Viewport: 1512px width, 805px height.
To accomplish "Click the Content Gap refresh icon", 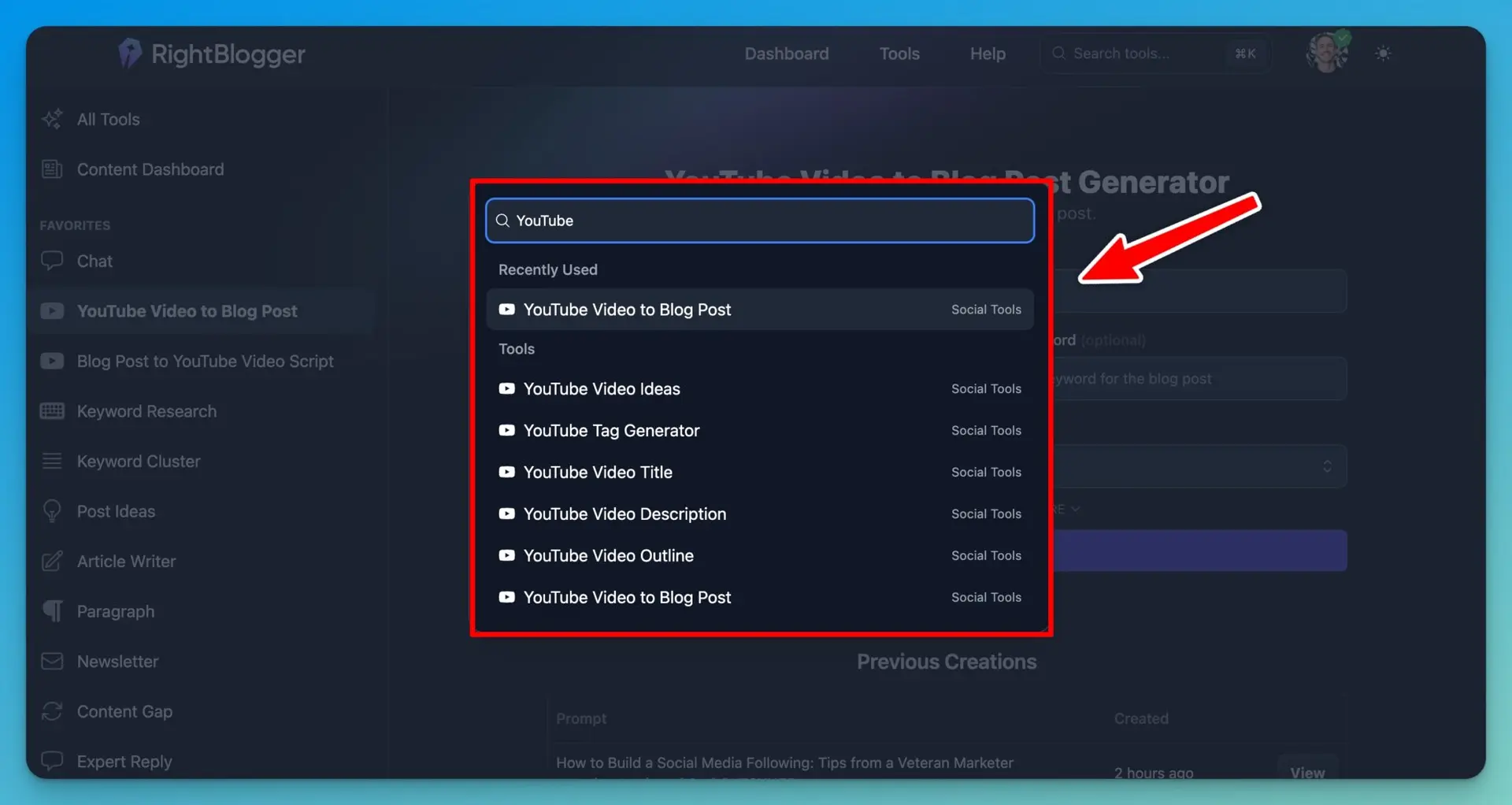I will click(x=52, y=711).
